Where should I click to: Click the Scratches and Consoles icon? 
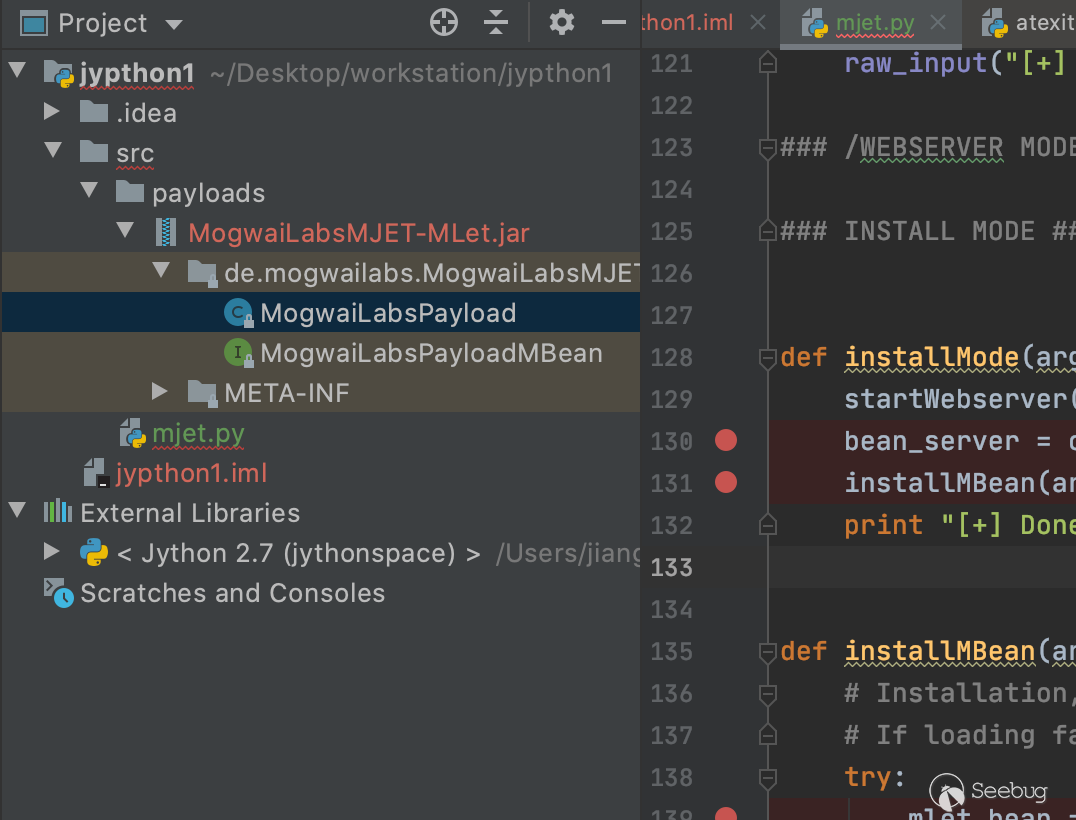58,593
